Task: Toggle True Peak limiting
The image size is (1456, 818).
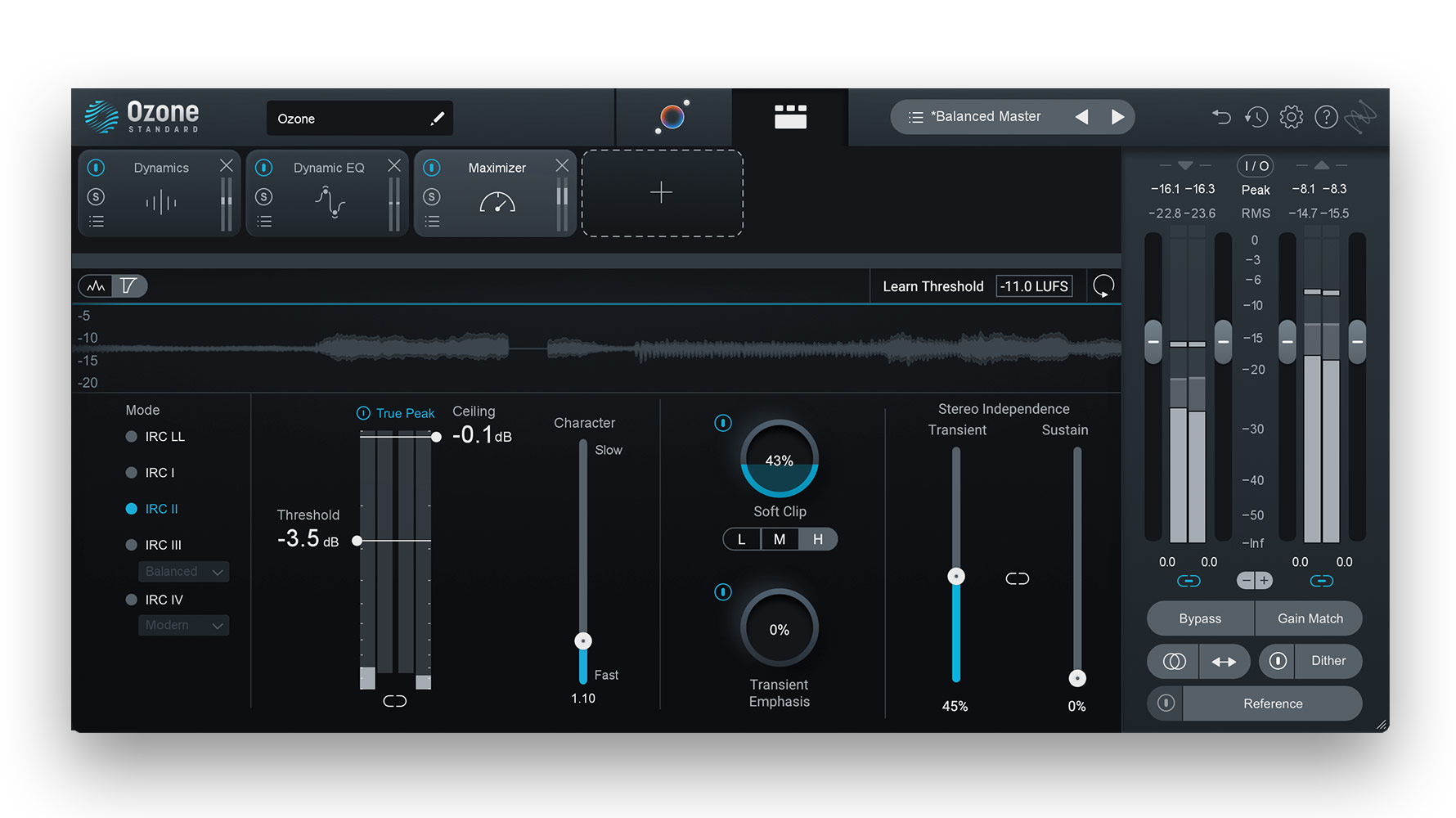Action: tap(363, 414)
